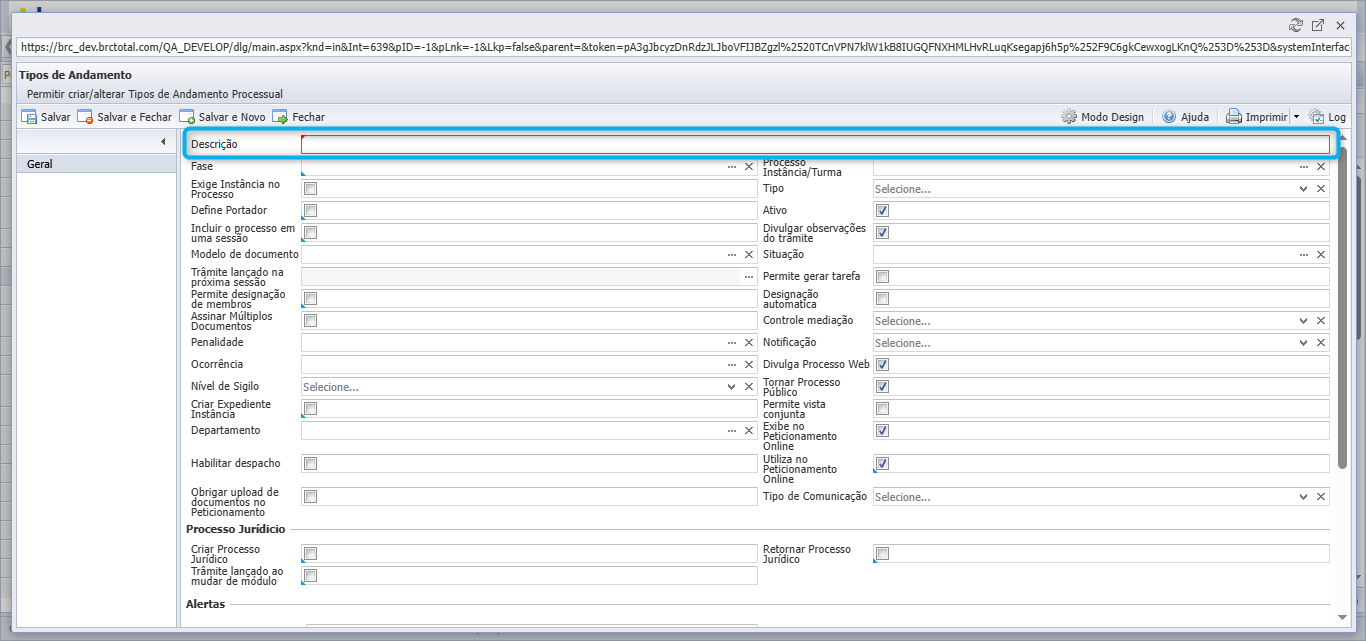Uncheck Tornar Processo Público checkbox

click(x=883, y=387)
